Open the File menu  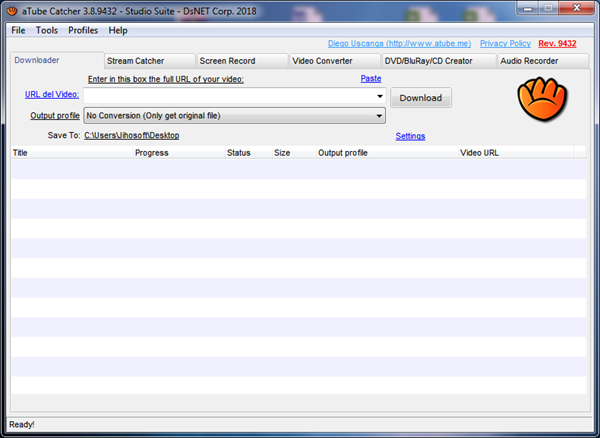click(18, 30)
